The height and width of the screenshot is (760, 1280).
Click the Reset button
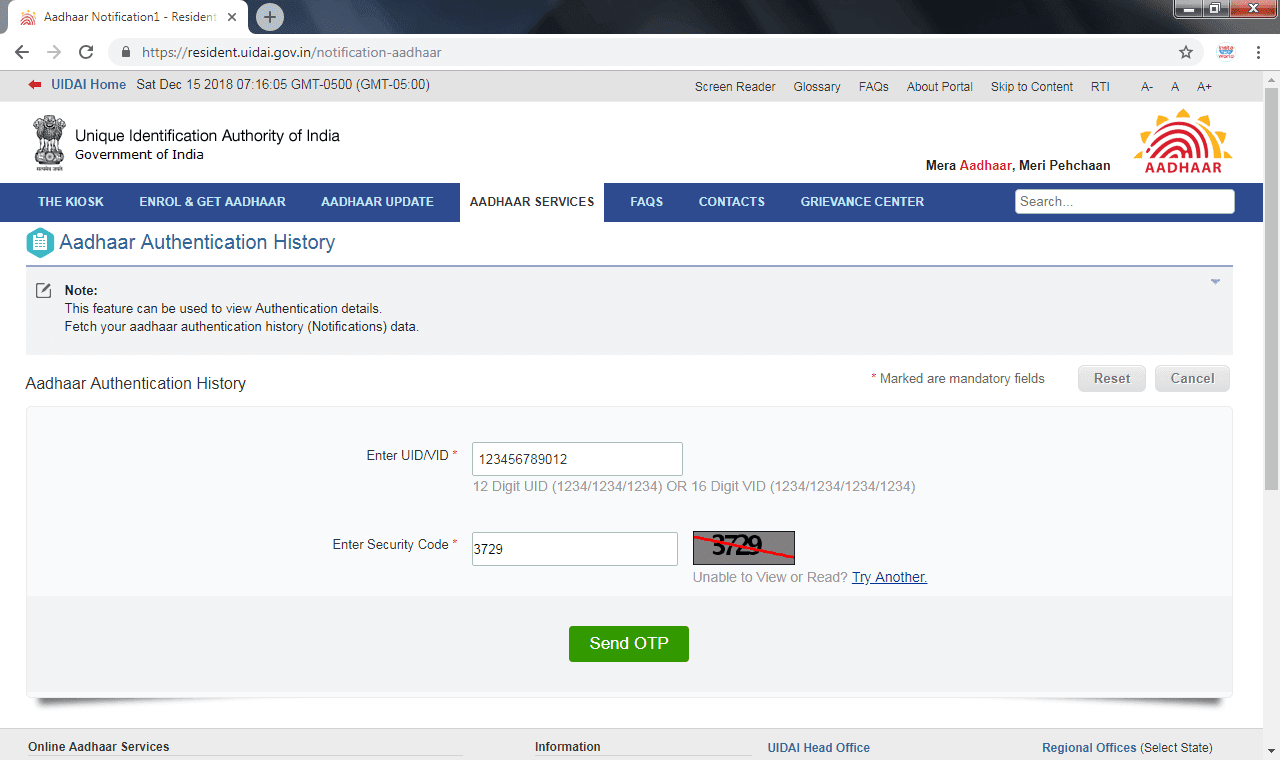pyautogui.click(x=1112, y=379)
